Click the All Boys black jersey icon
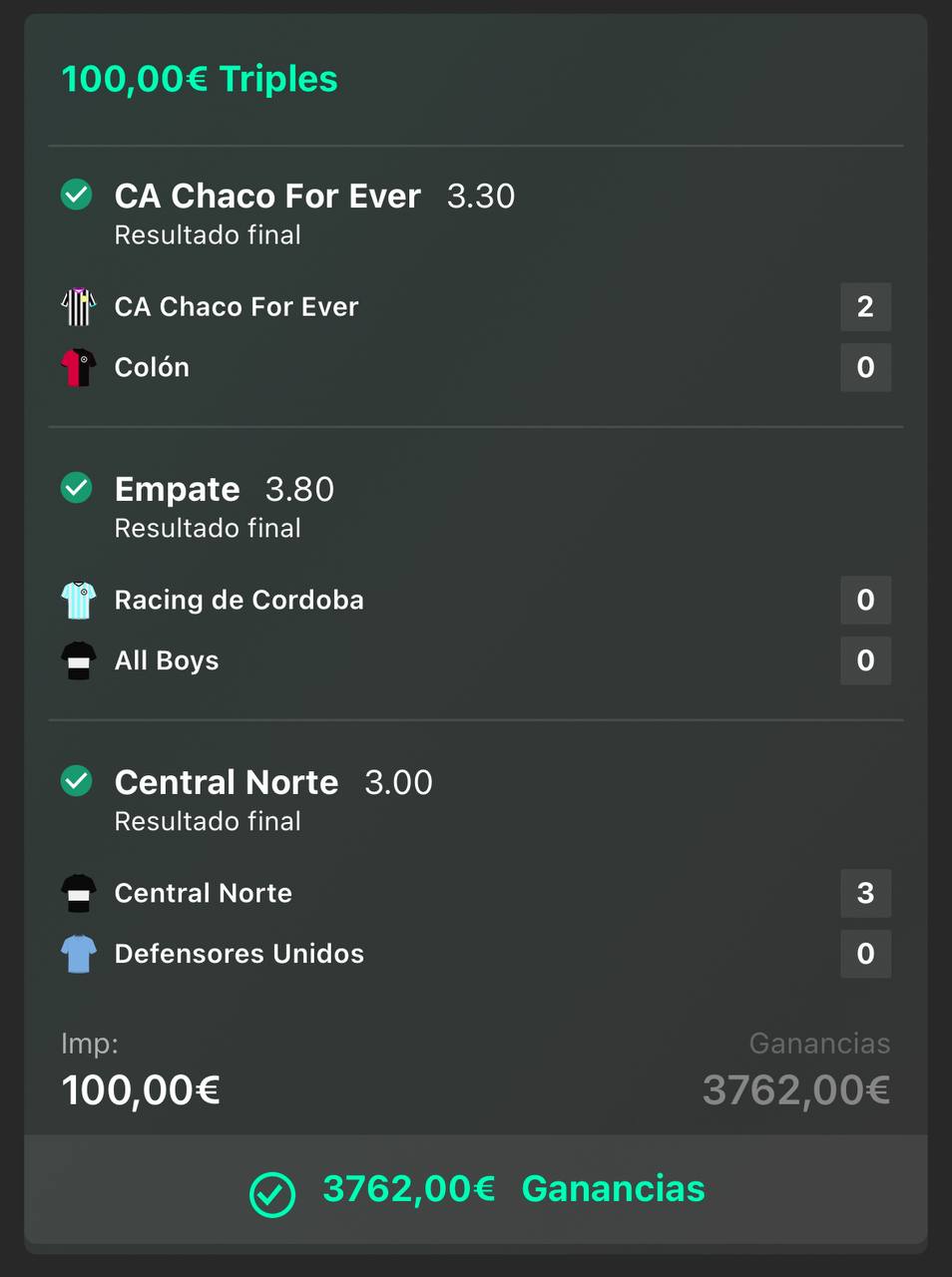Screen dimensions: 952x1277 point(79,660)
